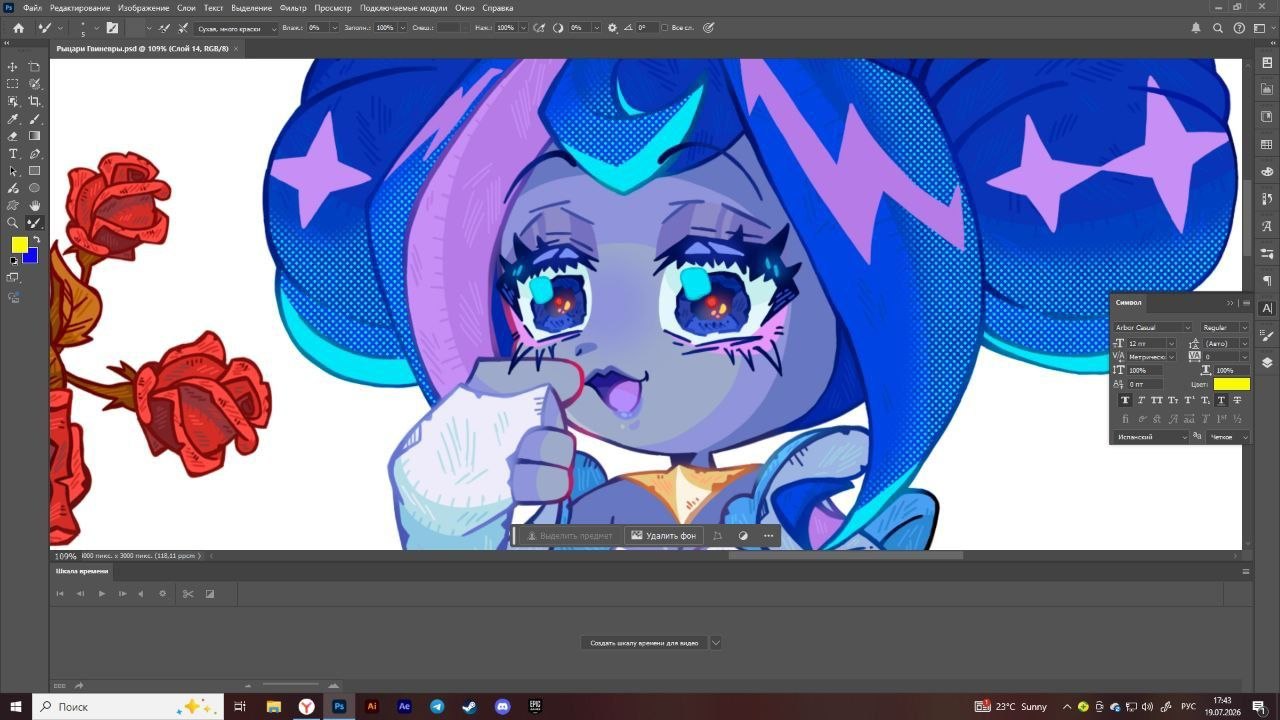Open brush preset 'Сухая, много краски' dropdown
1280x720 pixels.
click(236, 28)
